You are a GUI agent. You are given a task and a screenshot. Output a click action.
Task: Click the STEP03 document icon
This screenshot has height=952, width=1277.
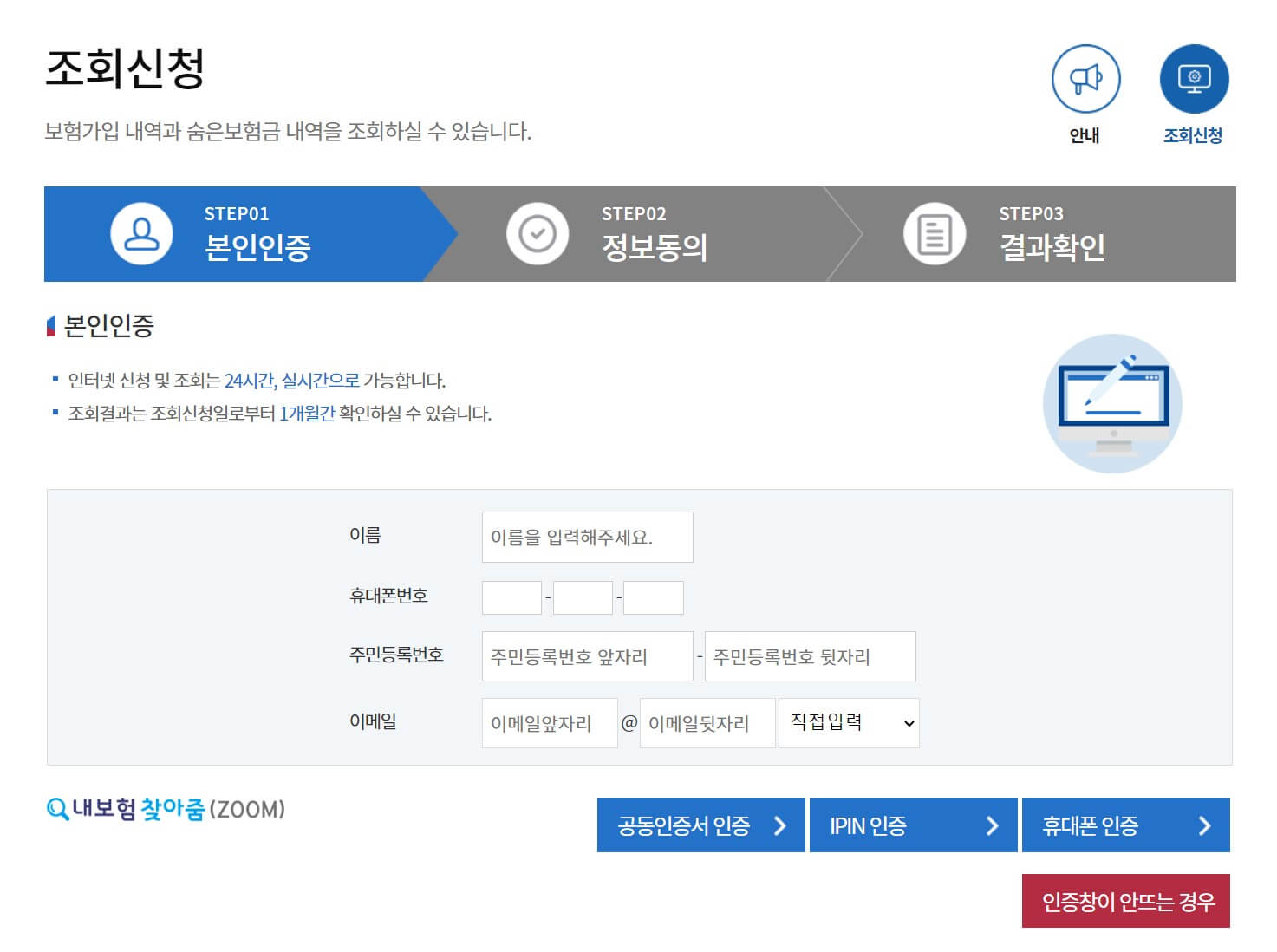coord(933,232)
